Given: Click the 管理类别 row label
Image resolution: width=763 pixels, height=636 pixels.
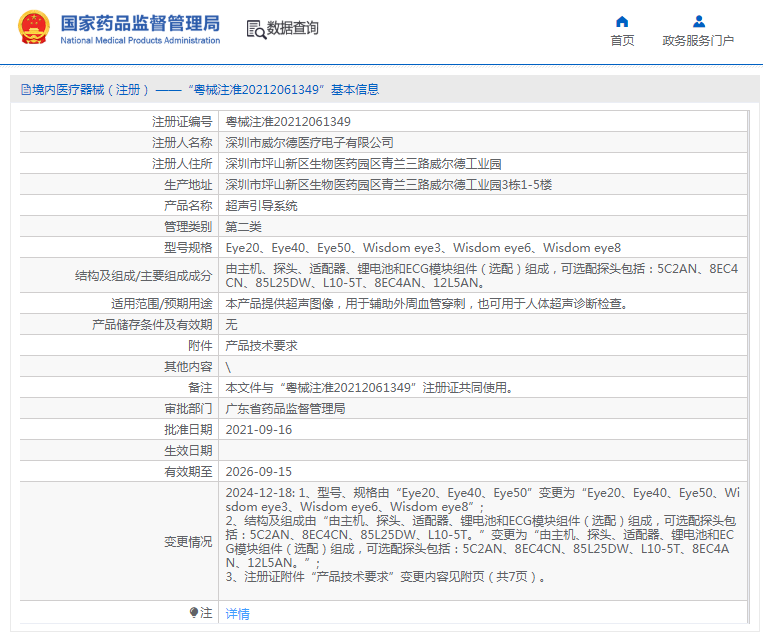Looking at the screenshot, I should coord(188,227).
